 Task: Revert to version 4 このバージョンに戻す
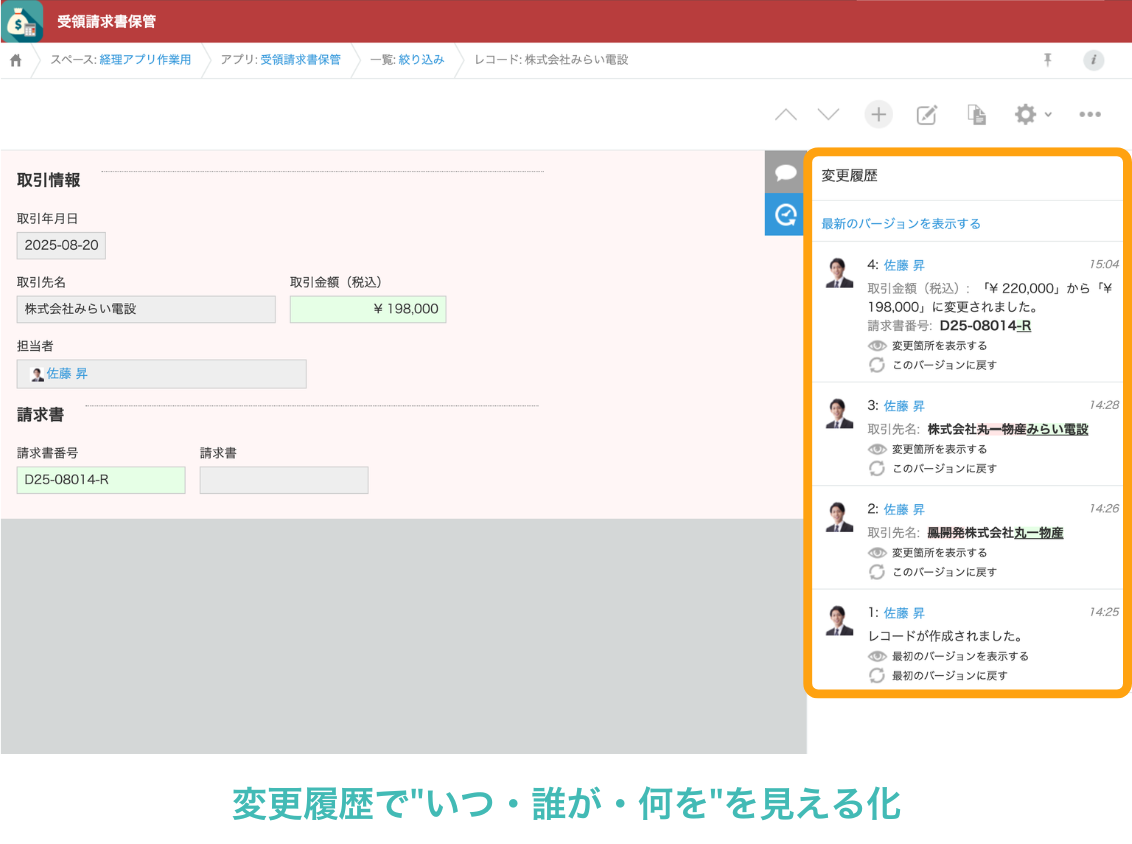pos(933,365)
